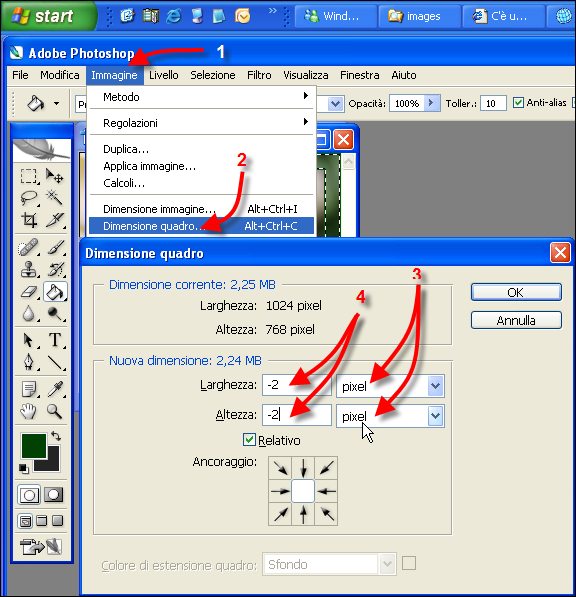This screenshot has width=576, height=597.
Task: Switch to standard screen mode
Action: tap(25, 521)
